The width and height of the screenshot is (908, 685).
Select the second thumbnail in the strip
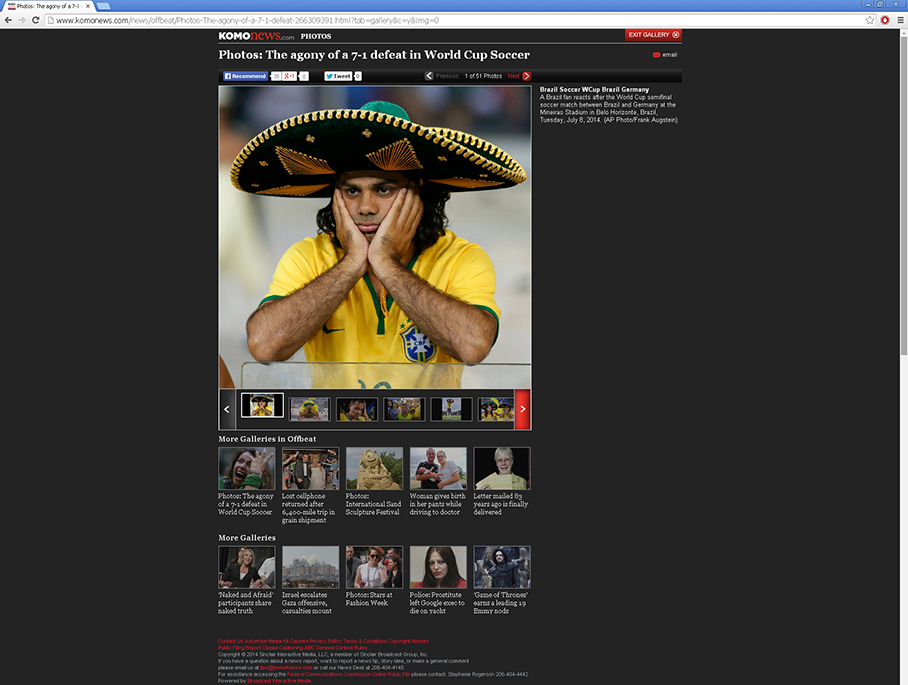(x=310, y=409)
